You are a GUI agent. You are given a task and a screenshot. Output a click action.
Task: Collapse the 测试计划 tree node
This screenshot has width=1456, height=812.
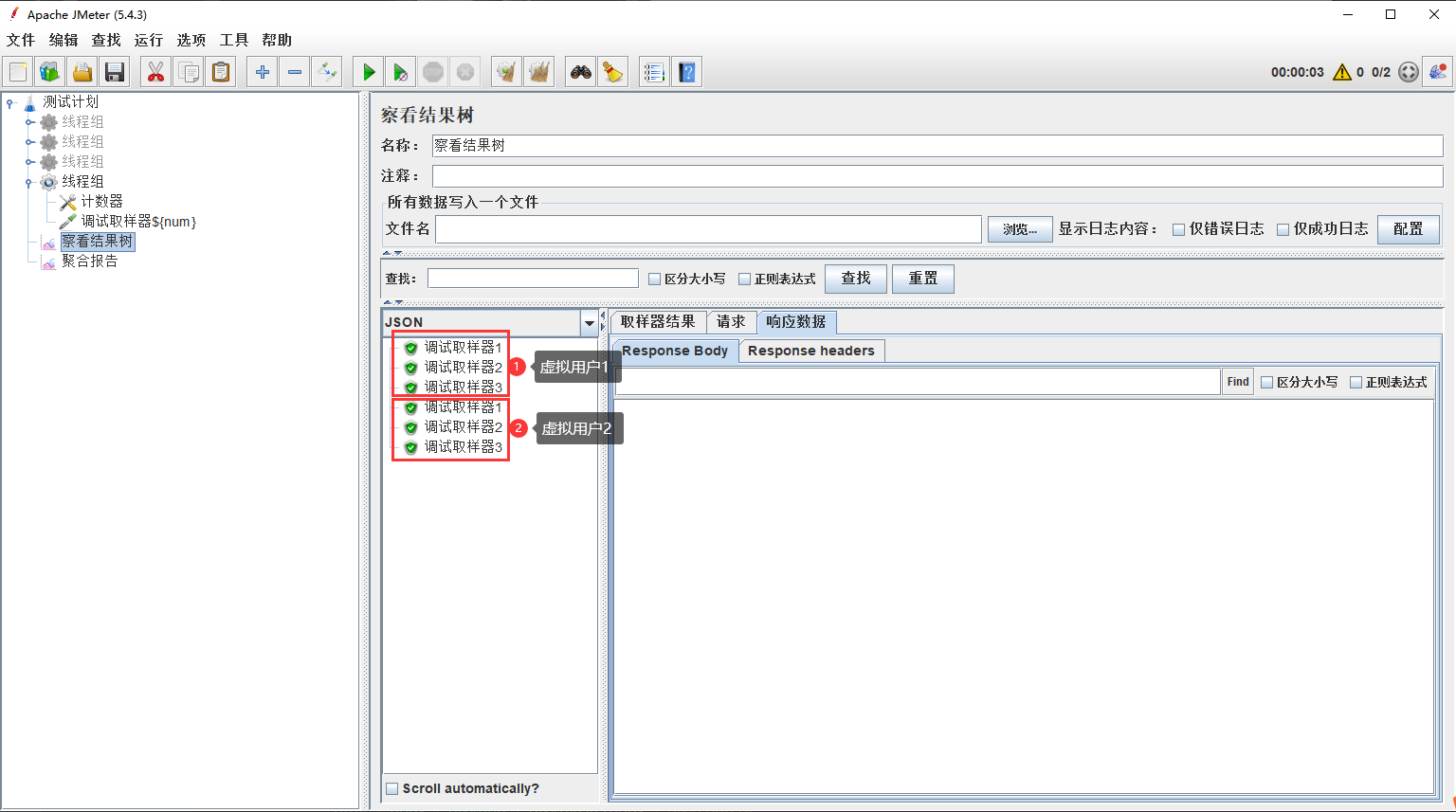(10, 102)
